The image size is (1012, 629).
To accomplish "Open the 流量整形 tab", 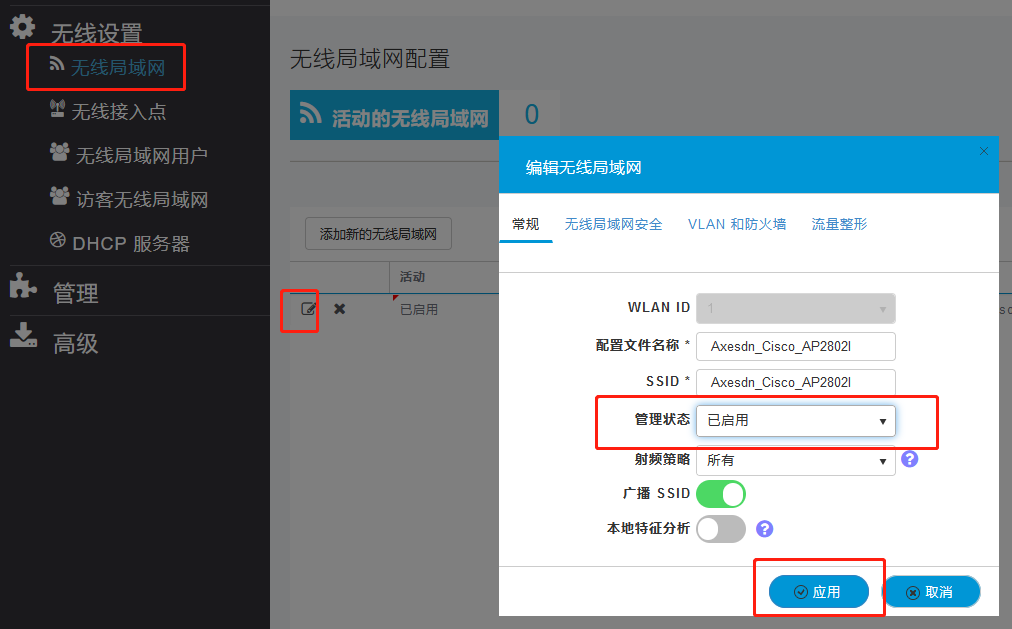I will tap(839, 224).
